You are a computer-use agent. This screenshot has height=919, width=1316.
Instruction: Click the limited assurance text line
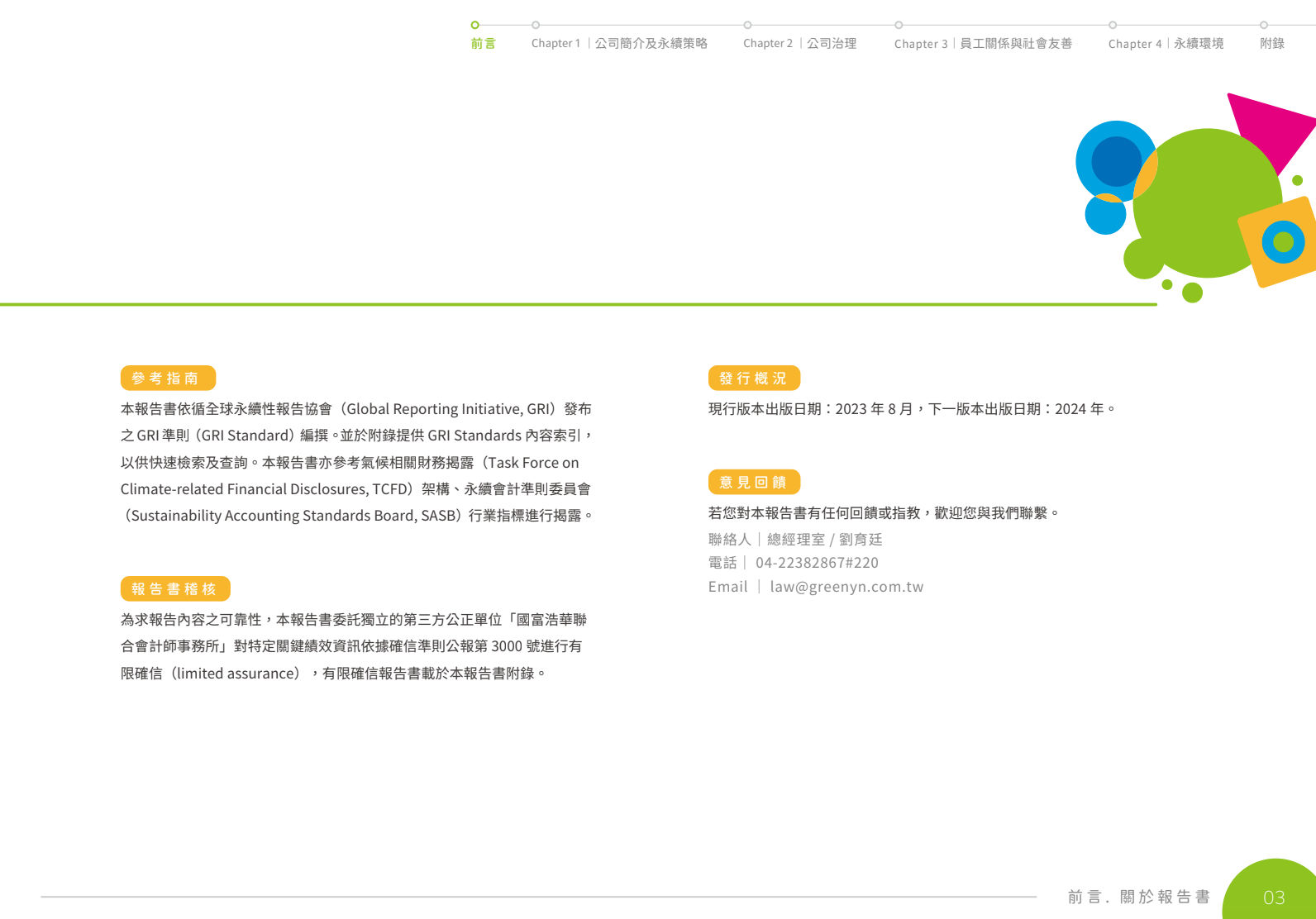coord(333,674)
